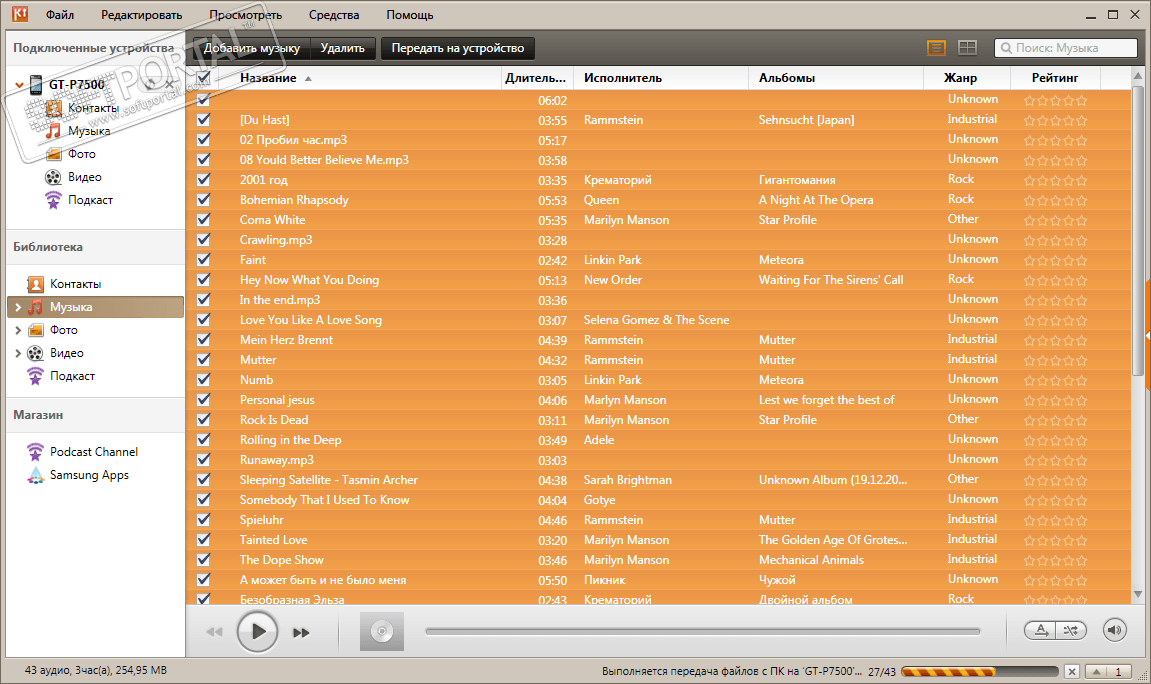Click Удалить button
Image resolution: width=1151 pixels, height=684 pixels.
343,48
